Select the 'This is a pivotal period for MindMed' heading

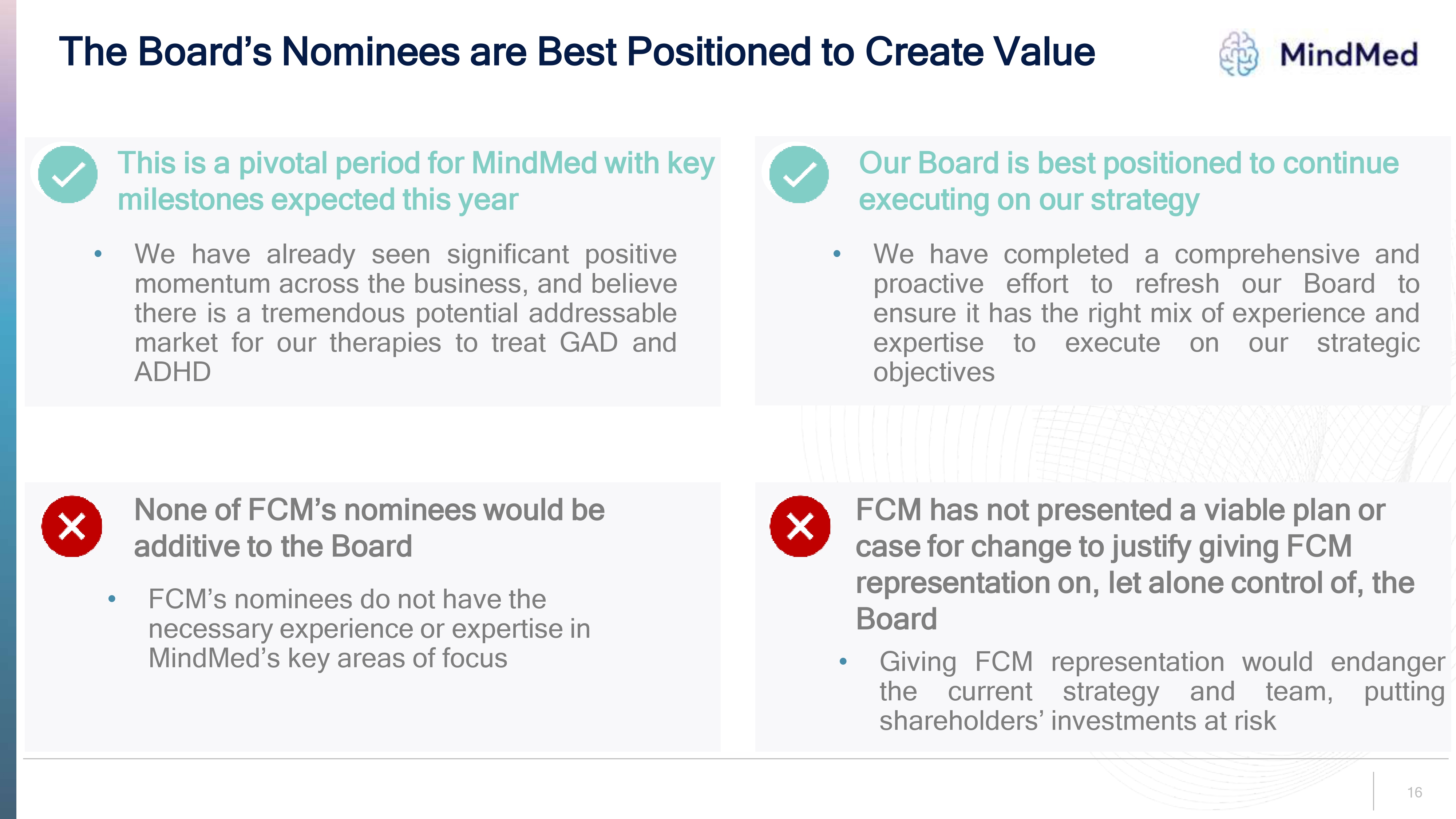tap(416, 181)
